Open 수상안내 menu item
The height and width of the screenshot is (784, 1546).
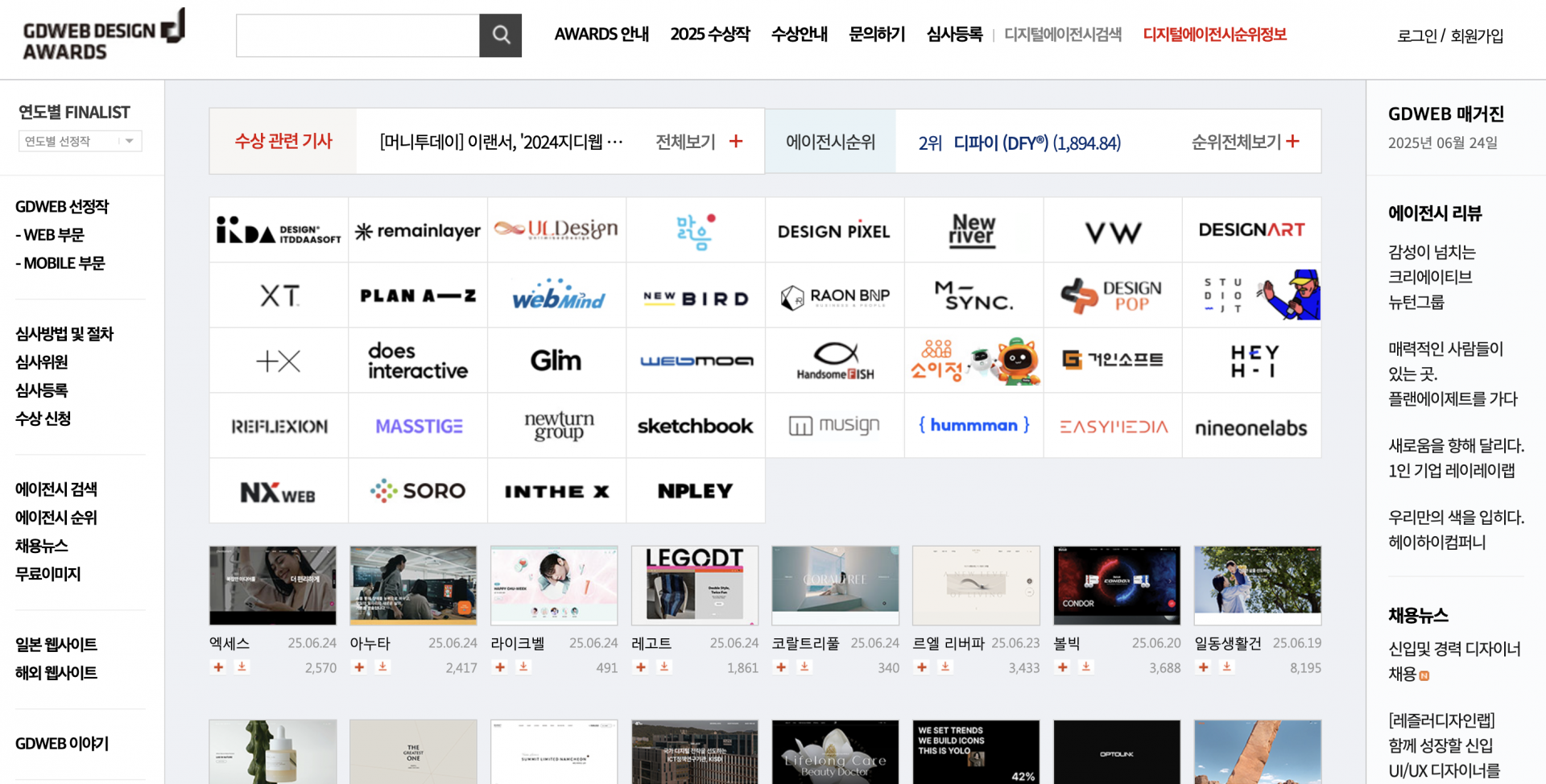click(x=799, y=35)
